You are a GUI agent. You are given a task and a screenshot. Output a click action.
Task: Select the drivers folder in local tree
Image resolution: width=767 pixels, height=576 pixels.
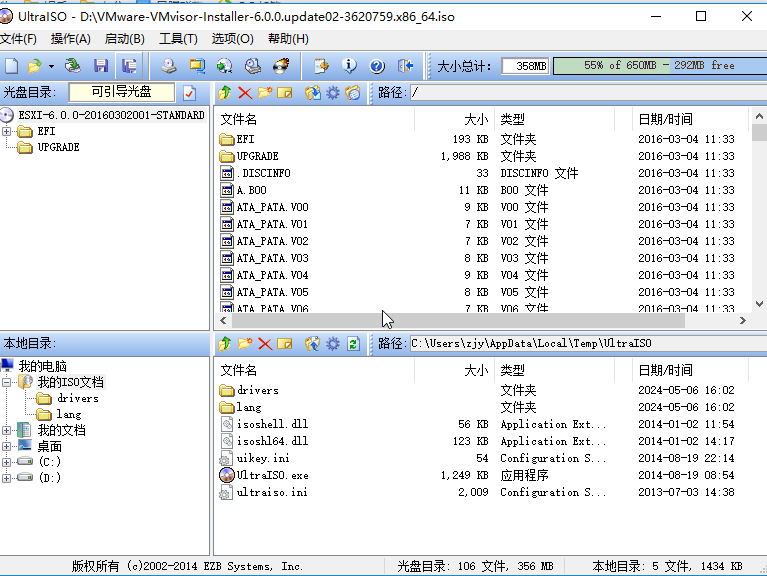[78, 399]
